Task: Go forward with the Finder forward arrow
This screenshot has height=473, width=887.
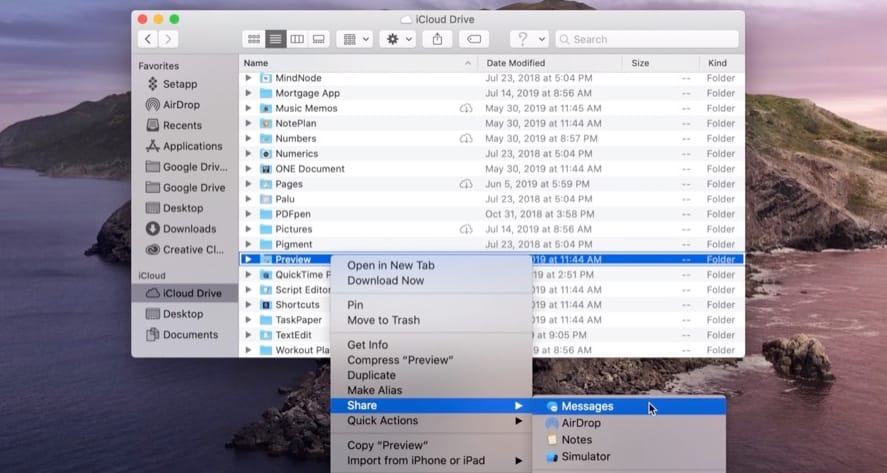Action: [x=168, y=39]
